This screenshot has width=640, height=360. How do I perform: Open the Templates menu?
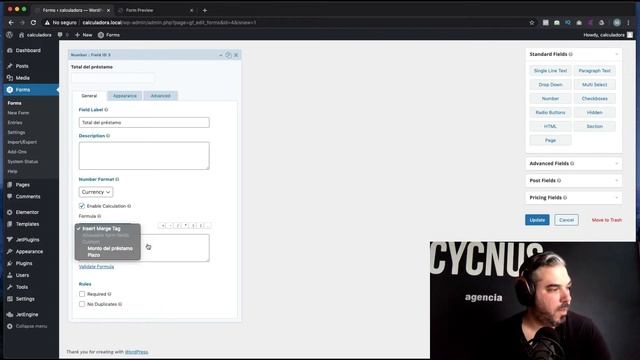click(x=27, y=224)
